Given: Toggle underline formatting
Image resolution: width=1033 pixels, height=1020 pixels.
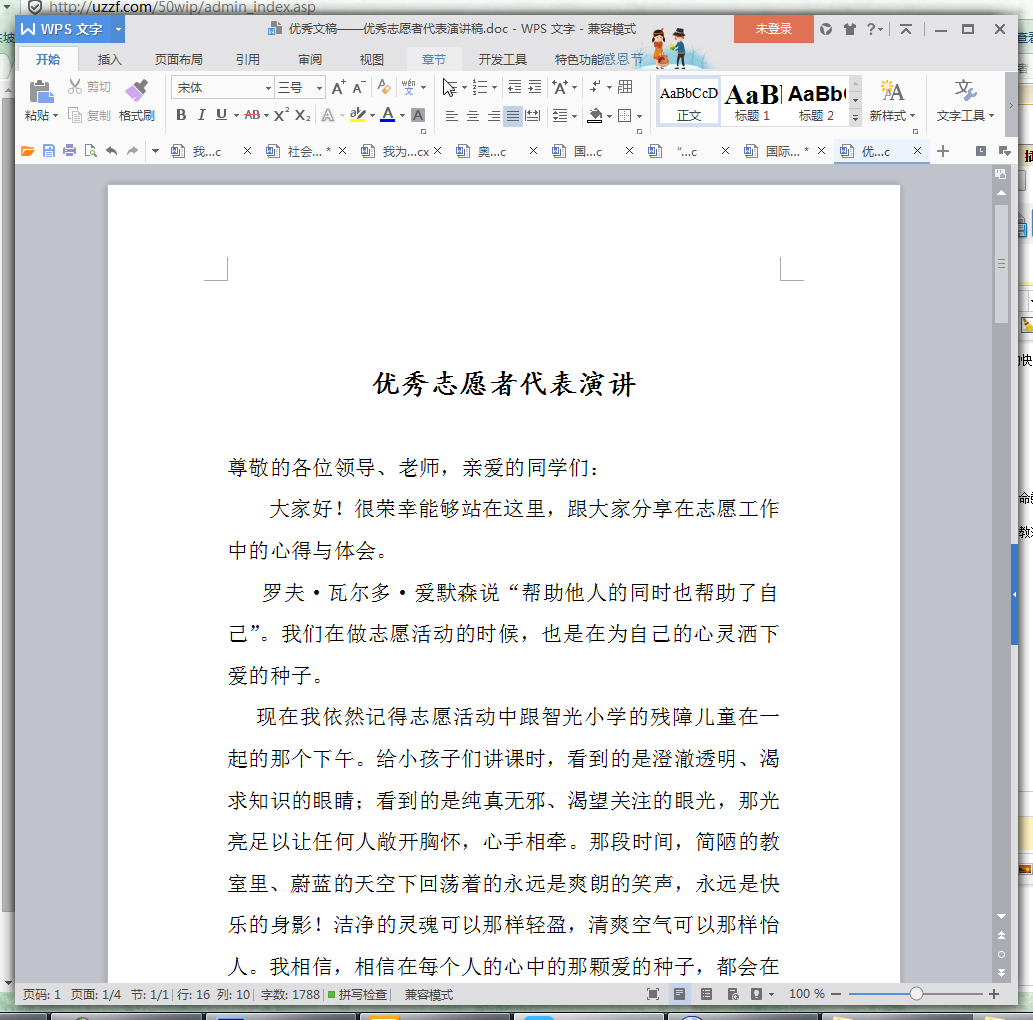Looking at the screenshot, I should click(x=221, y=115).
